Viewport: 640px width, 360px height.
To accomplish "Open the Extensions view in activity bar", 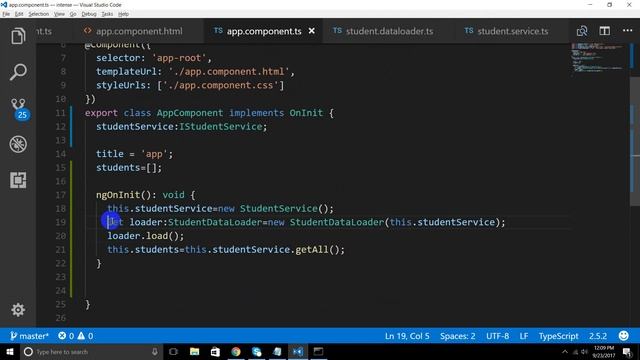I will pos(18,180).
